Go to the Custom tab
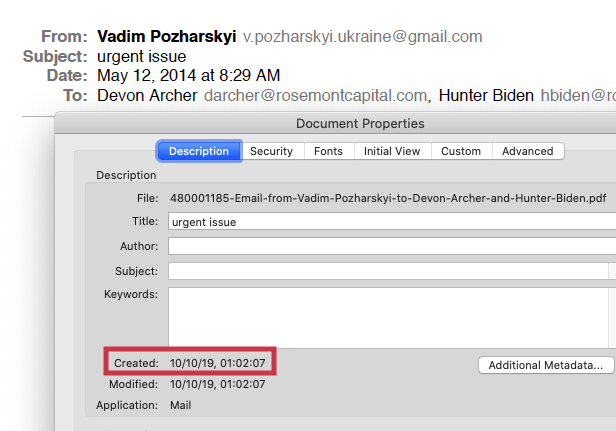The image size is (616, 431). tap(461, 151)
